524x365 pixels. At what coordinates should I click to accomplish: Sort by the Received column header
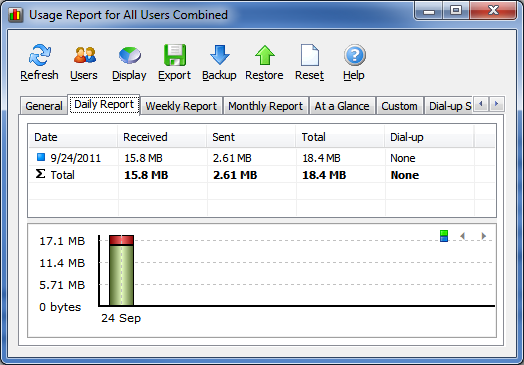coord(162,137)
